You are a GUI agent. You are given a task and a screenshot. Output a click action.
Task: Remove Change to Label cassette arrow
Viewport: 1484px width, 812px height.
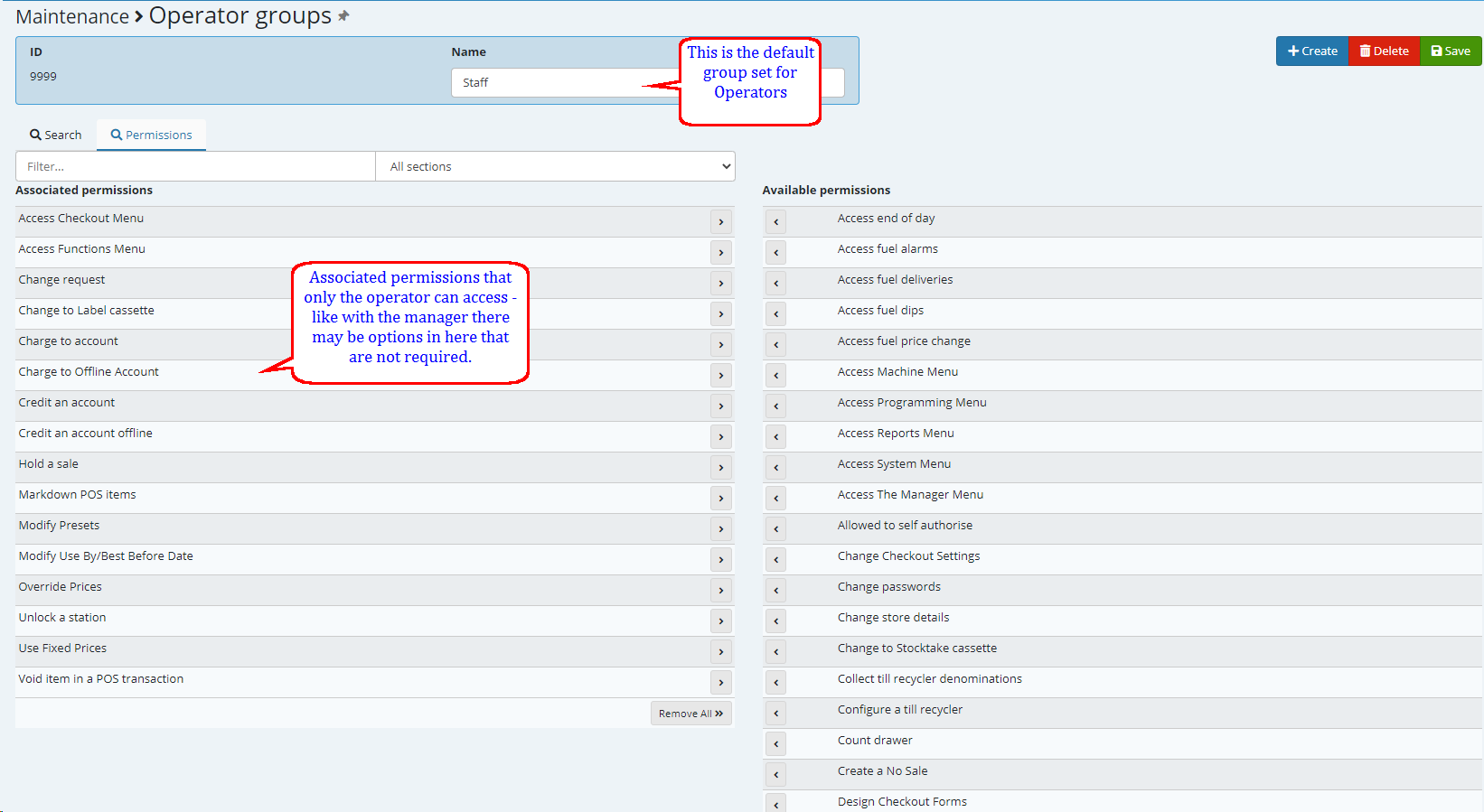(720, 314)
